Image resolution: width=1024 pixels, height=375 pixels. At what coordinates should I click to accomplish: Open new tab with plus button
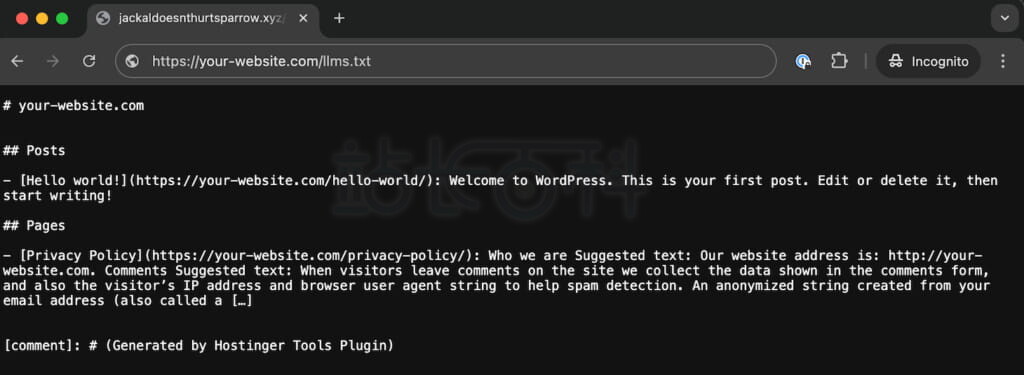pos(338,18)
